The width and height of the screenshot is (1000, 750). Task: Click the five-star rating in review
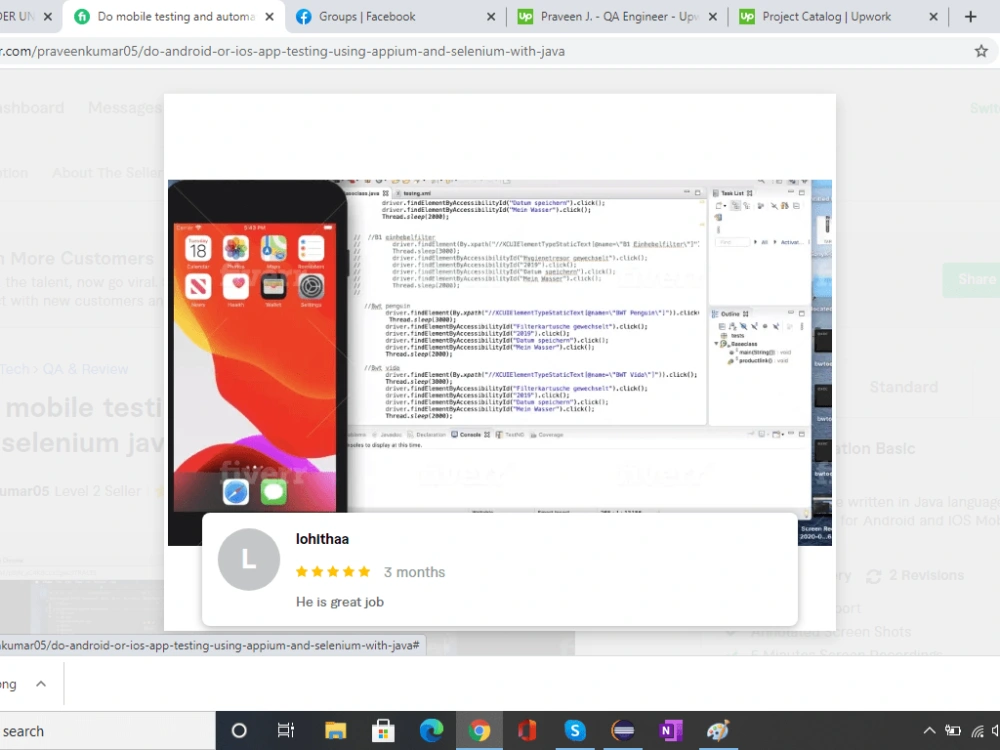pyautogui.click(x=333, y=572)
